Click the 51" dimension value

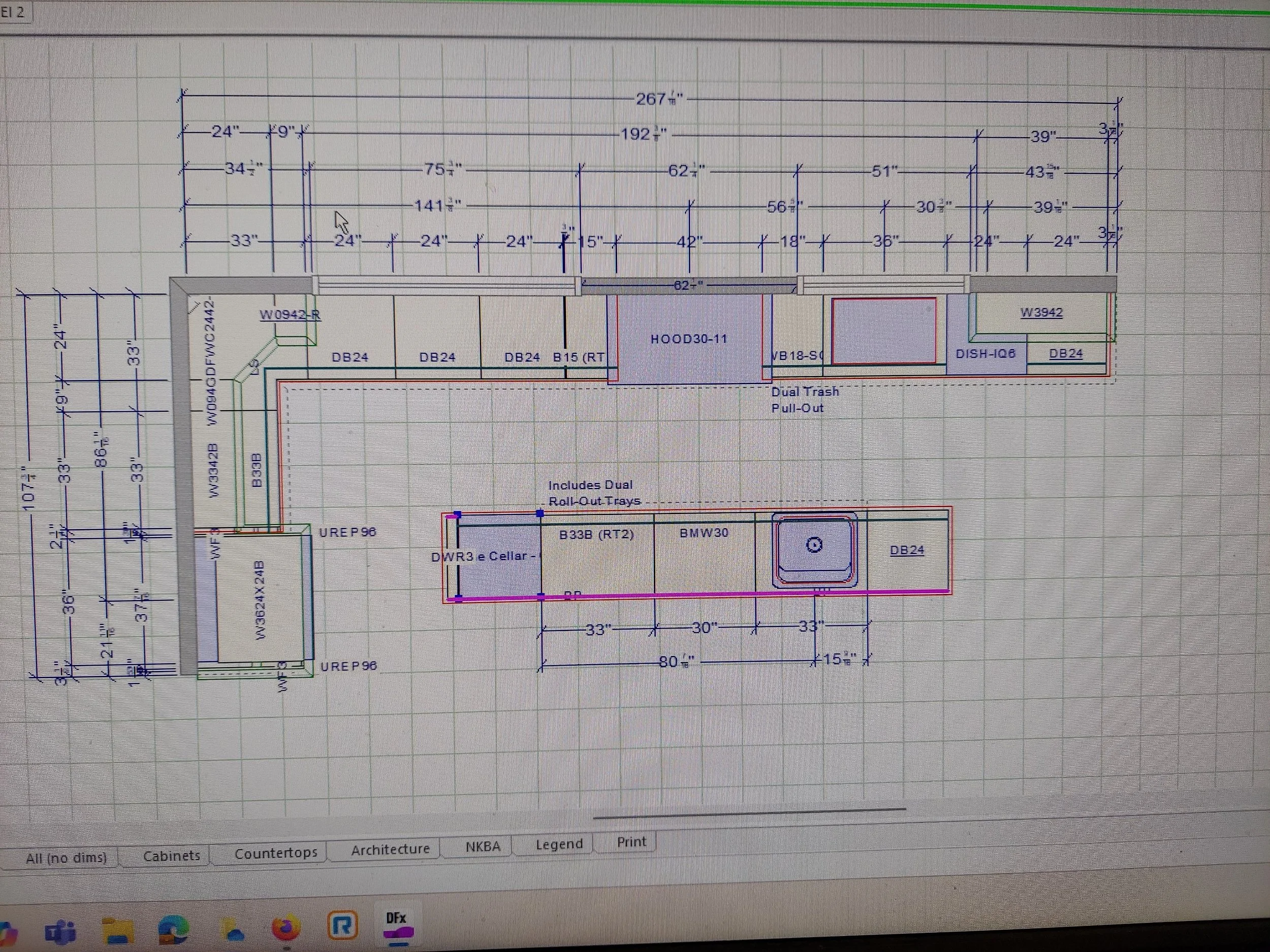point(884,172)
